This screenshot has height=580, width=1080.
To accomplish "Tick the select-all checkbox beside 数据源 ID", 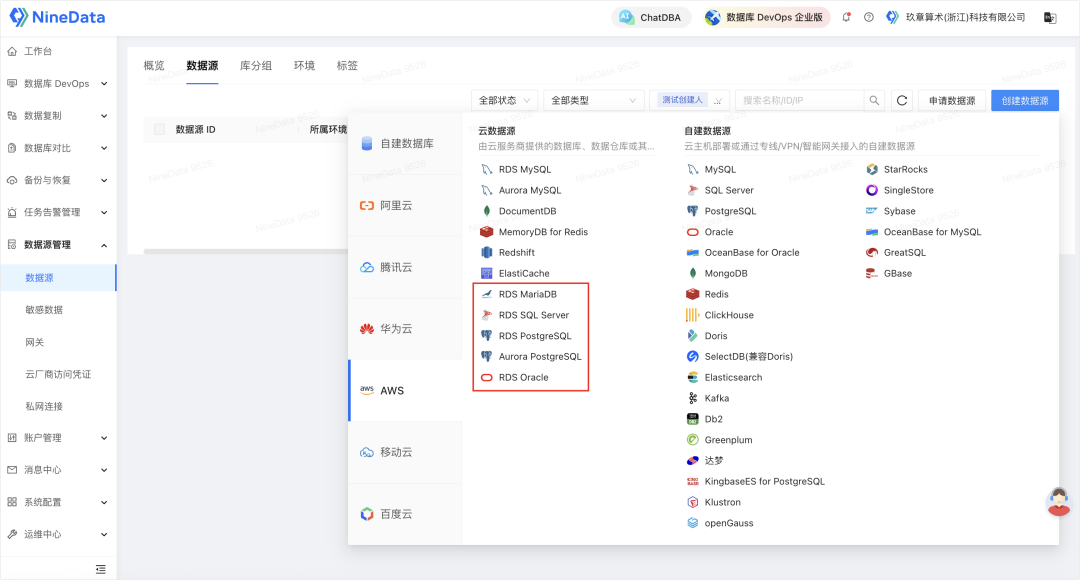I will [x=160, y=130].
